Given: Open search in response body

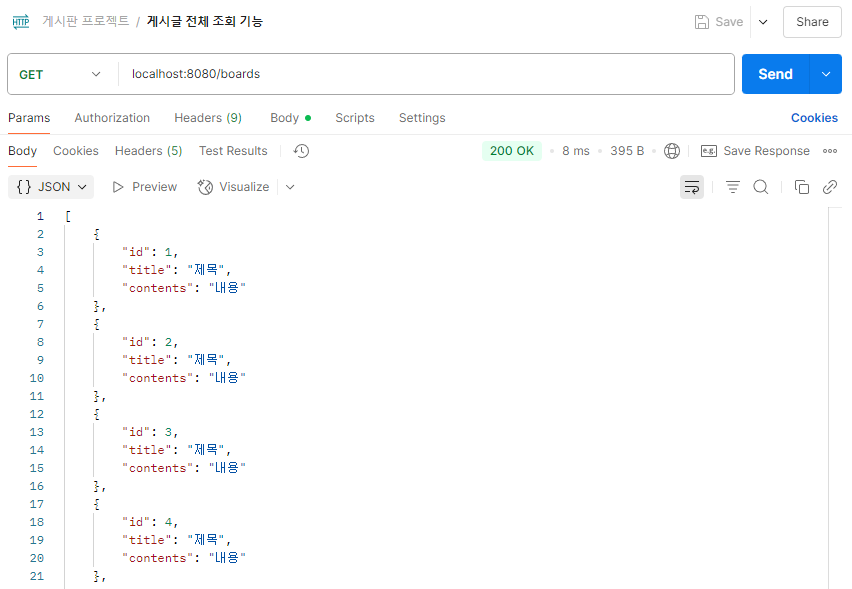Looking at the screenshot, I should [x=761, y=187].
